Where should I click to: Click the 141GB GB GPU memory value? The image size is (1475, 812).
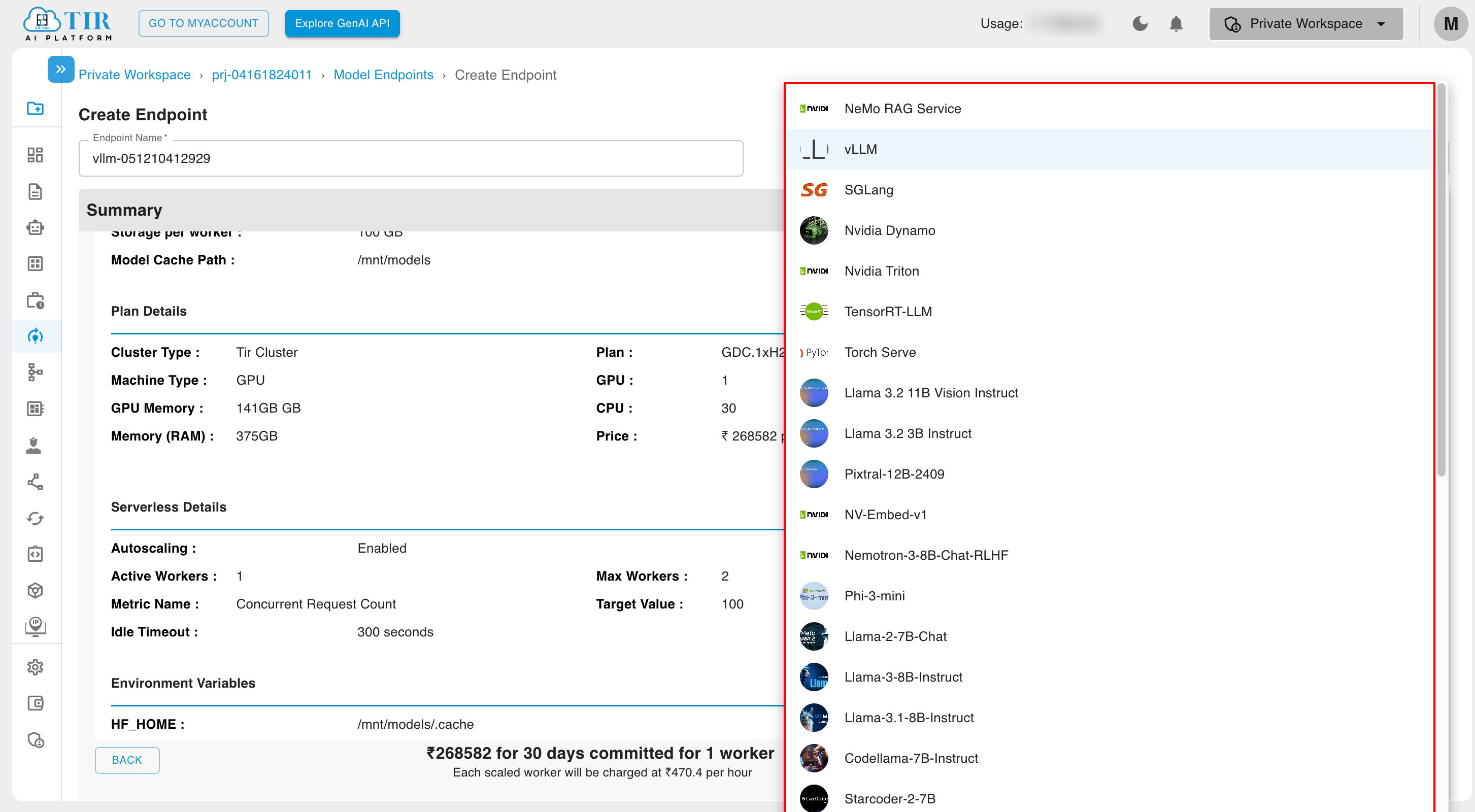269,409
